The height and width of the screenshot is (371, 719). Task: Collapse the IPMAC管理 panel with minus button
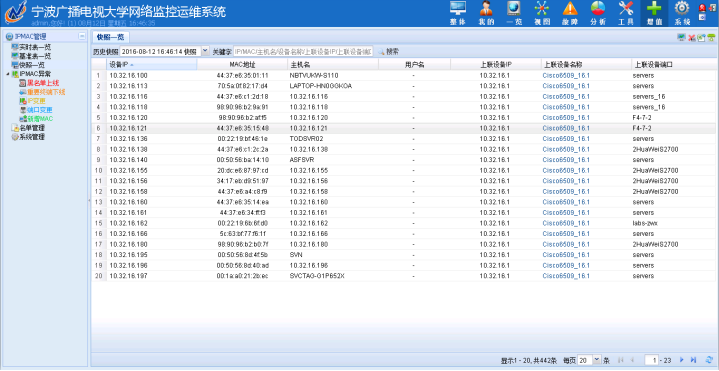point(82,36)
